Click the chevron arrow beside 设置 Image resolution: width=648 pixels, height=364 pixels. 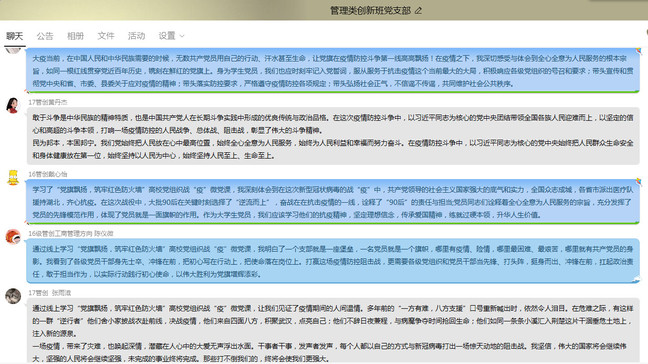(x=182, y=36)
